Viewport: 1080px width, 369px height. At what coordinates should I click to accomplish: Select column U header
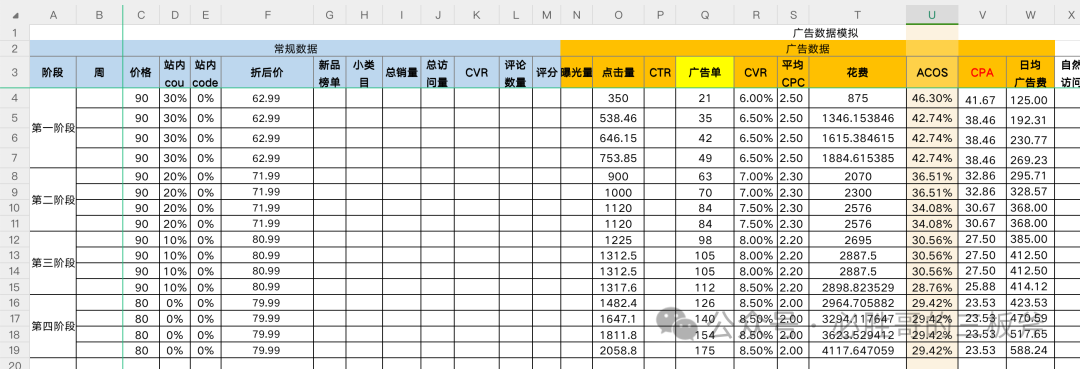(x=932, y=14)
